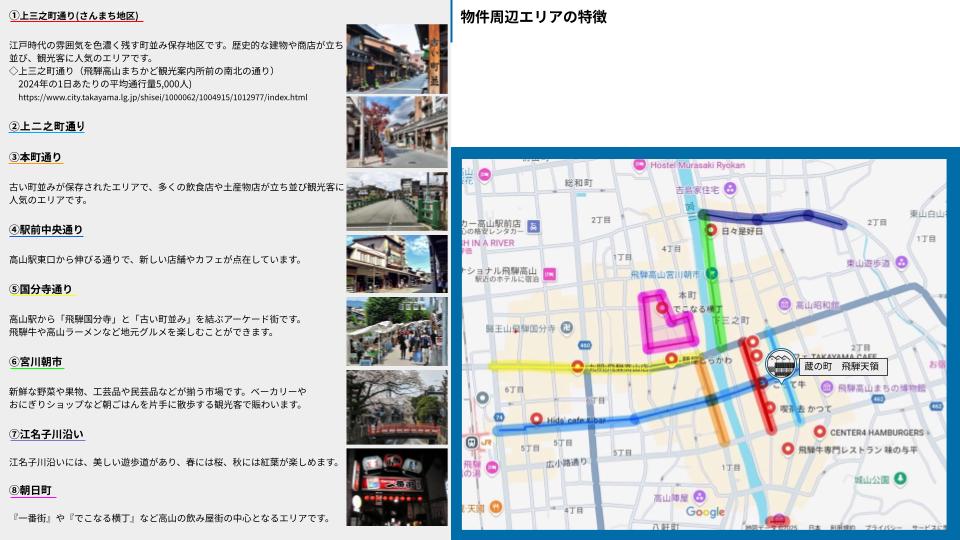Select the green 城山公園 park pin
The width and height of the screenshot is (960, 540).
[899, 478]
